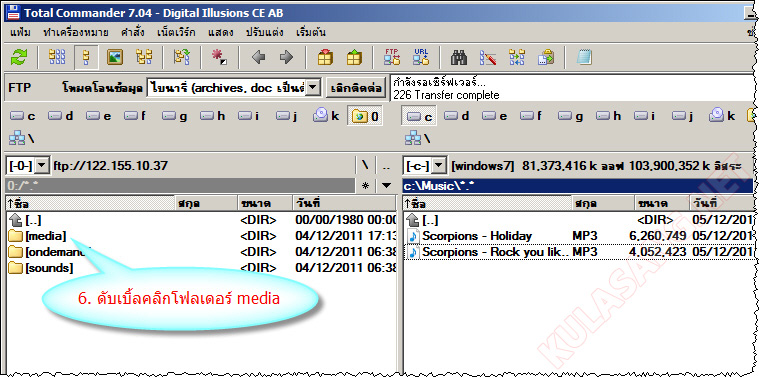Open left panel favorites asterisk button
The width and height of the screenshot is (759, 377).
[x=365, y=185]
